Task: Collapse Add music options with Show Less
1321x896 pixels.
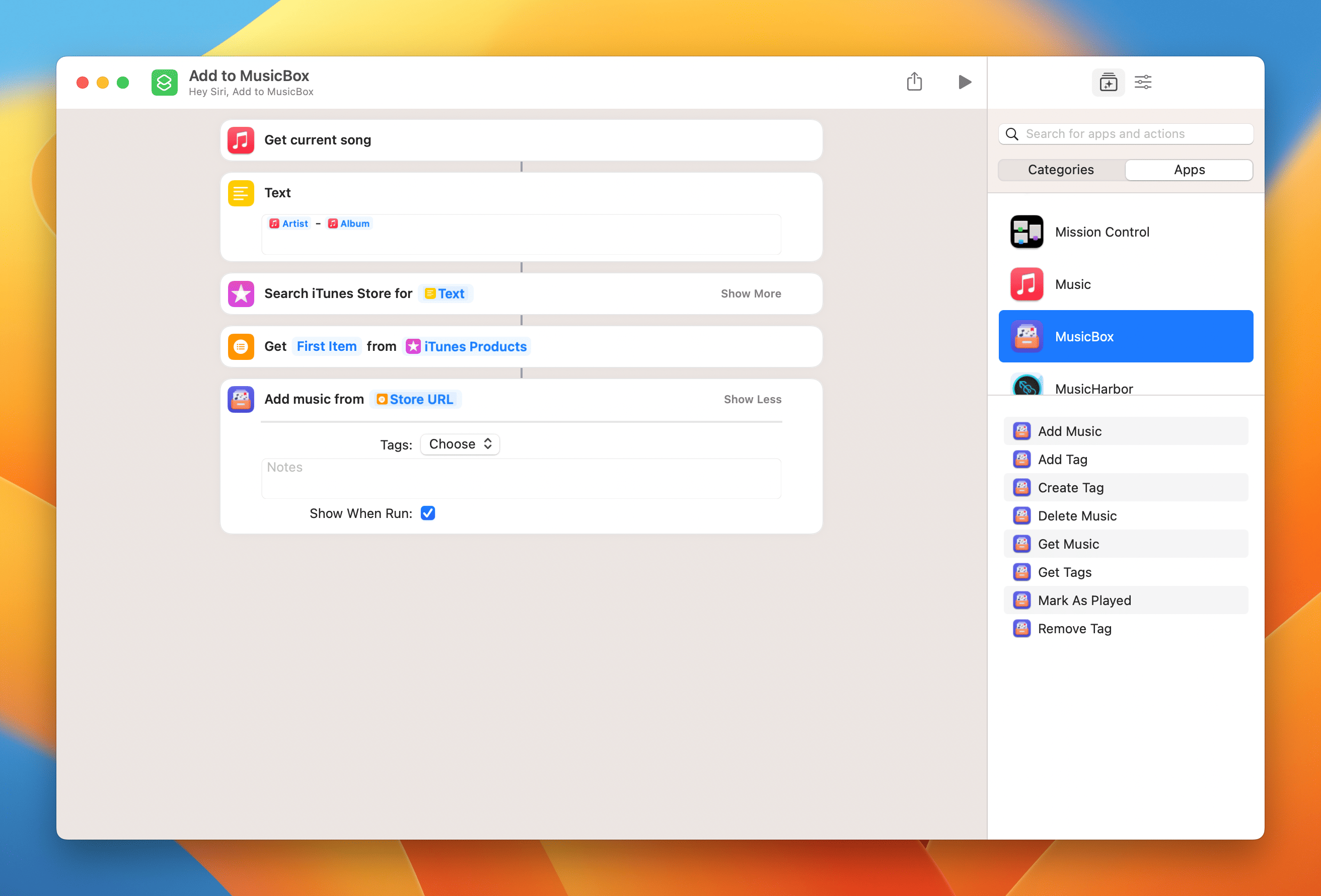Action: [753, 400]
